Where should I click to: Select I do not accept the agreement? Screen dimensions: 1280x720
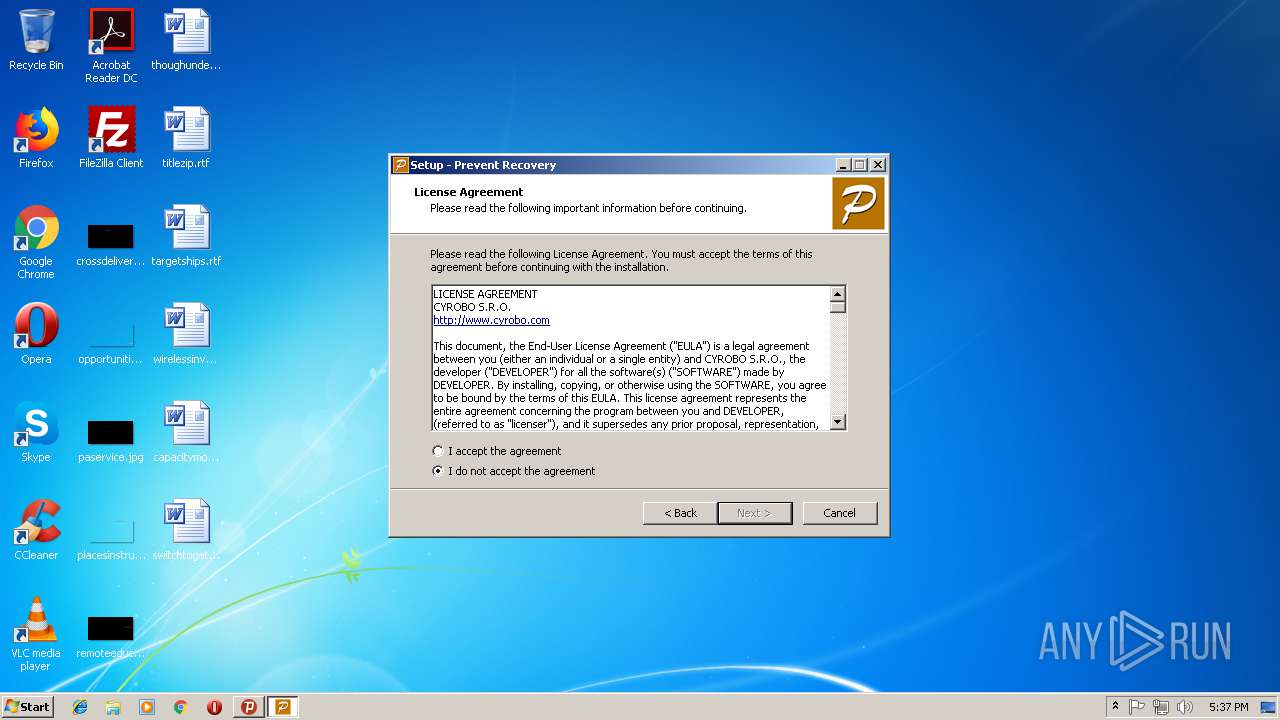point(514,471)
